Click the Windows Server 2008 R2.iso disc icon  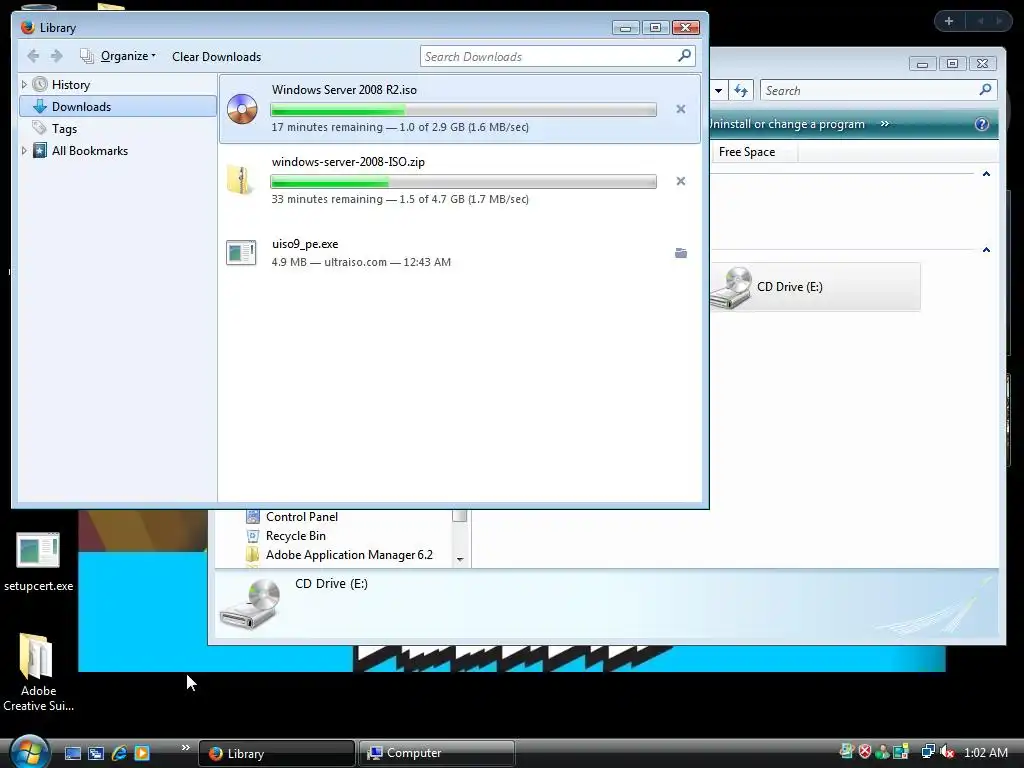pos(242,109)
